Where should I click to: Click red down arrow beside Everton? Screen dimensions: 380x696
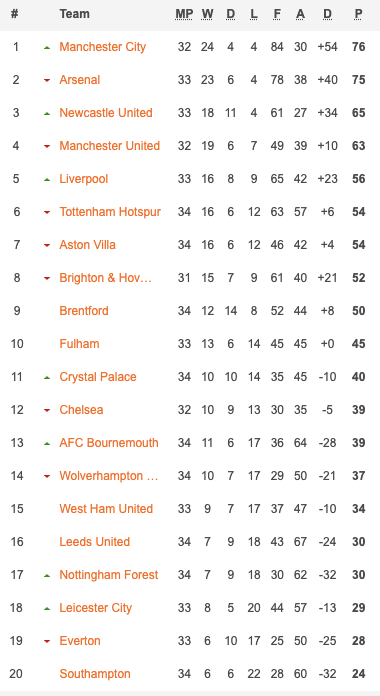coord(47,641)
